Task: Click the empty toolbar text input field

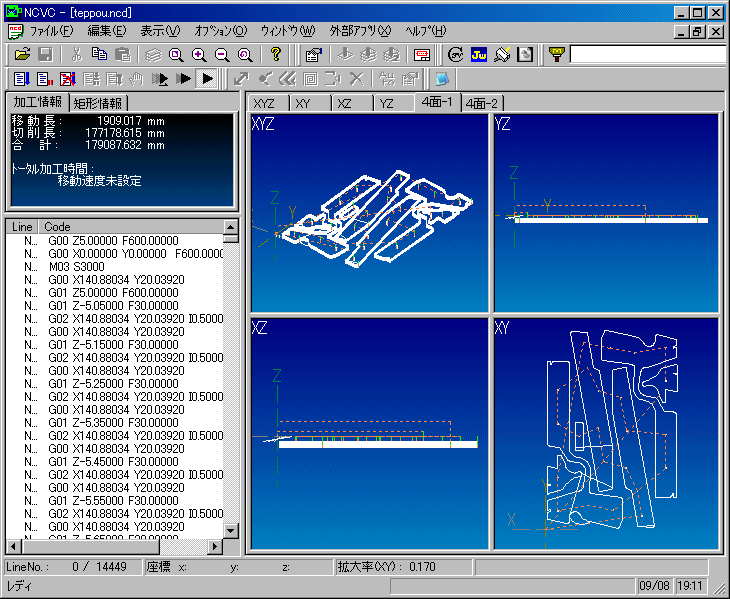Action: (x=648, y=55)
